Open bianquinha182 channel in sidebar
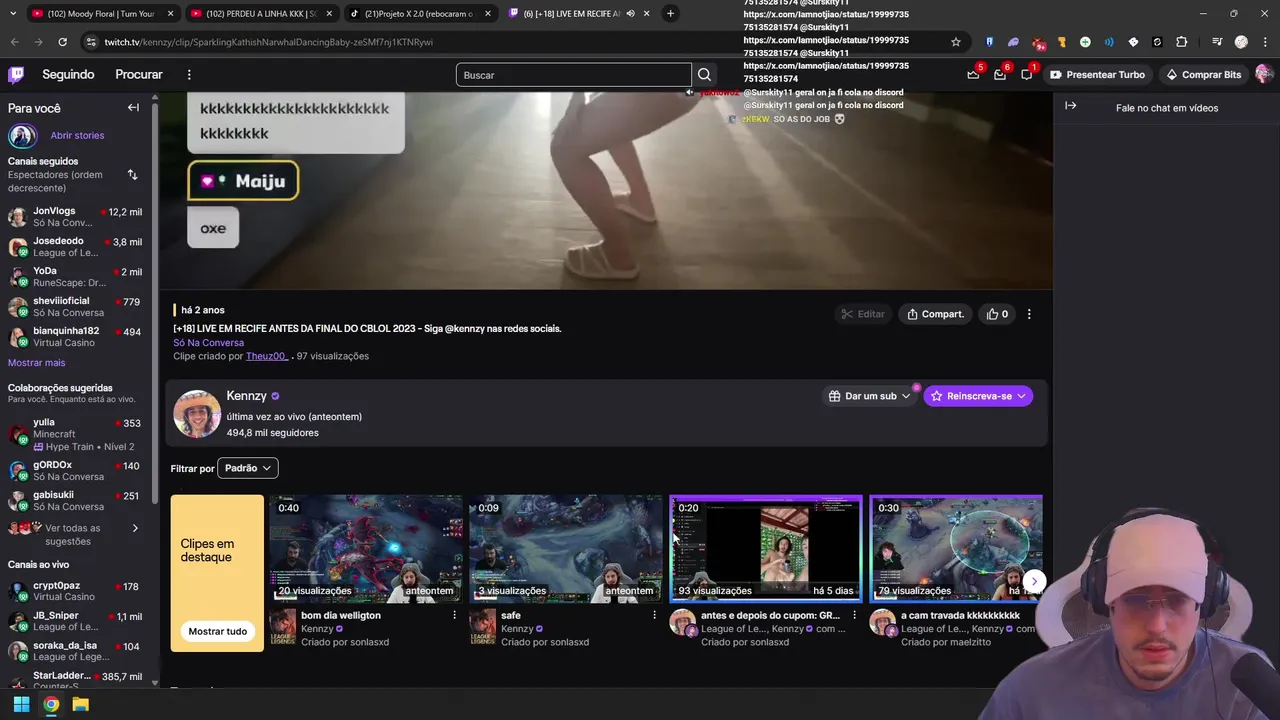 (x=75, y=337)
